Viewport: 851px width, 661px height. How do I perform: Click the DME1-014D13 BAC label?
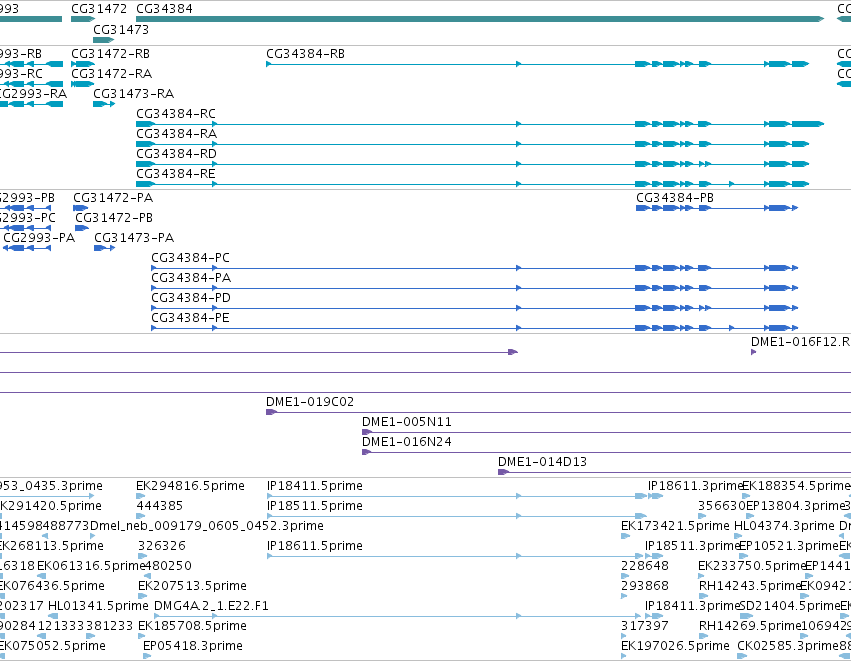(x=542, y=462)
